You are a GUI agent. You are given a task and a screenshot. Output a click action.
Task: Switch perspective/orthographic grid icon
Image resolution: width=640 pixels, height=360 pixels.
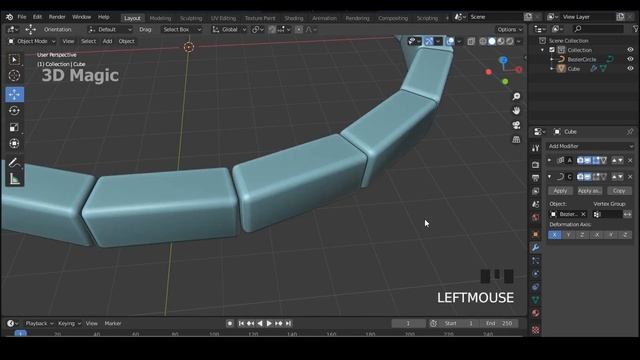(516, 140)
